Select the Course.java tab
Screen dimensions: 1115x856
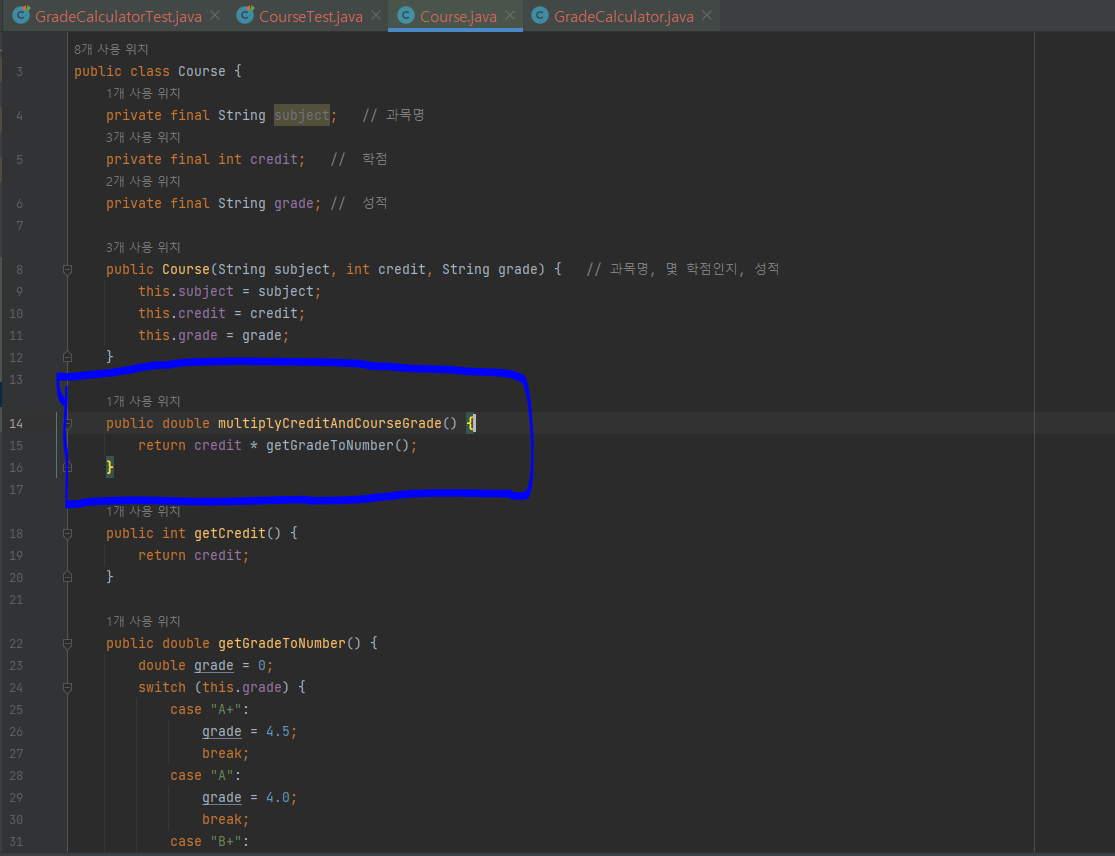coord(458,16)
